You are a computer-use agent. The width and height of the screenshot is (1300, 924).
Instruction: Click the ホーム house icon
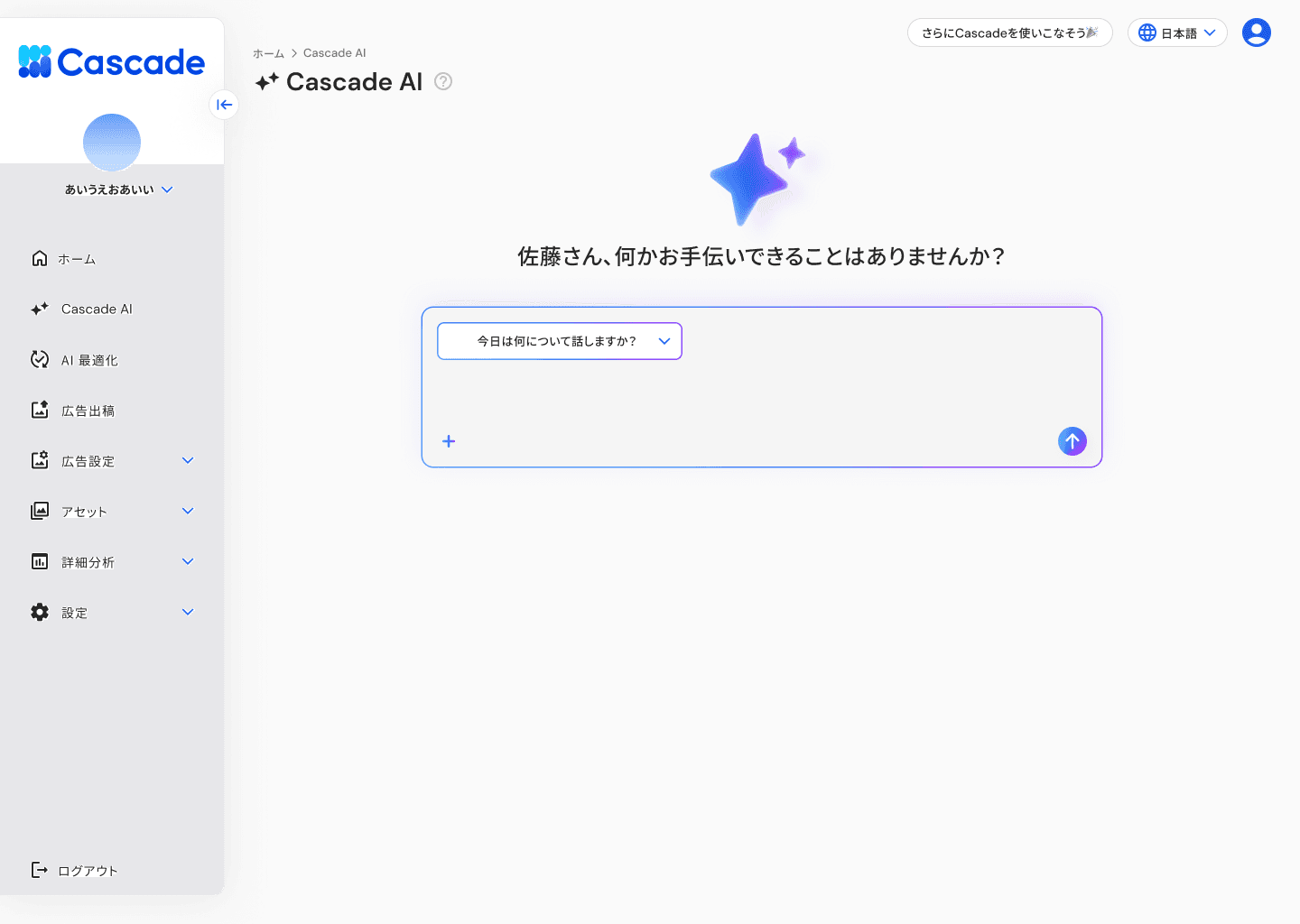coord(40,258)
